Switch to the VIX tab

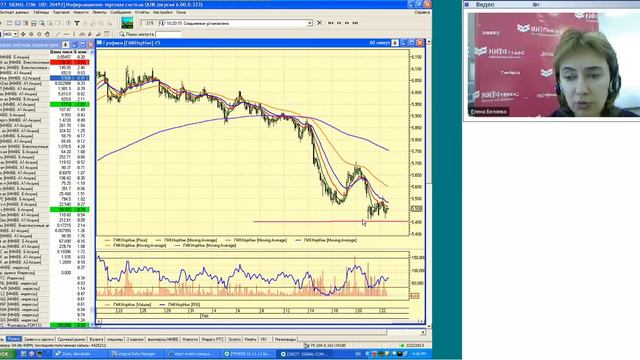point(264,339)
